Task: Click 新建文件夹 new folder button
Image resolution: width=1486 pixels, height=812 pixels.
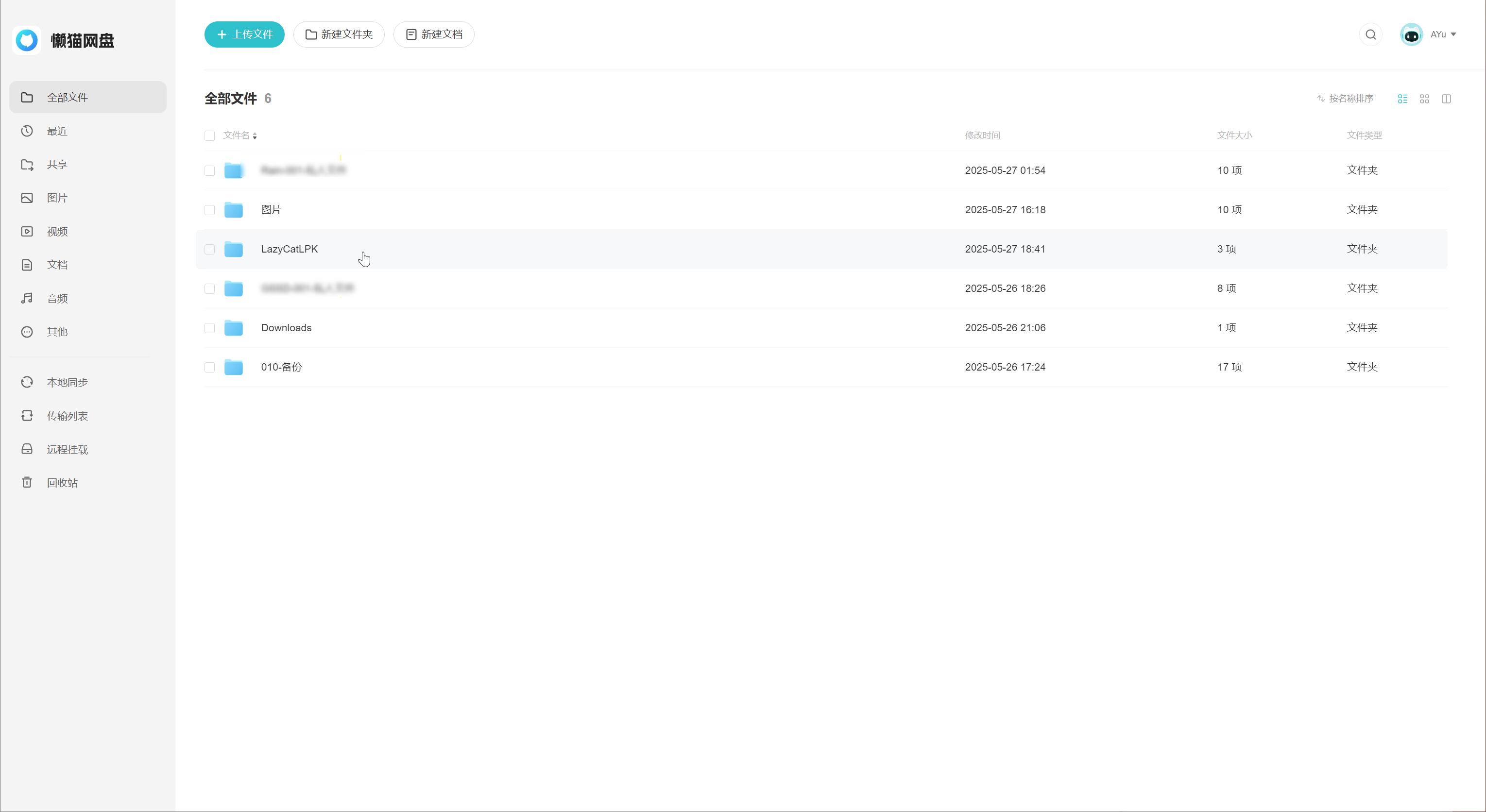Action: coord(339,34)
